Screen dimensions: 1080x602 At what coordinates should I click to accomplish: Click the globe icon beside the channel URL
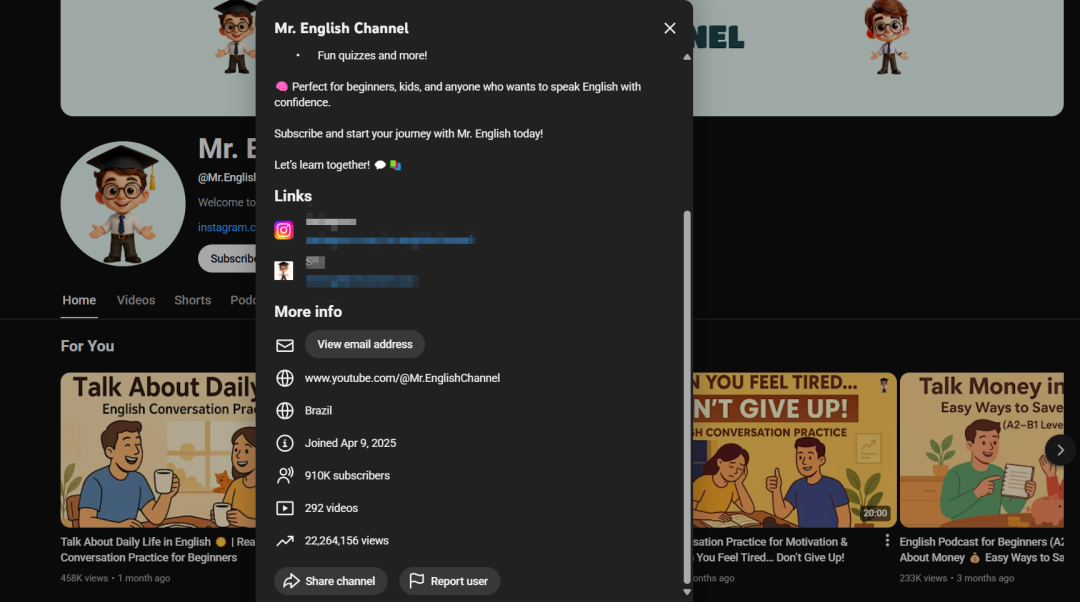[285, 378]
